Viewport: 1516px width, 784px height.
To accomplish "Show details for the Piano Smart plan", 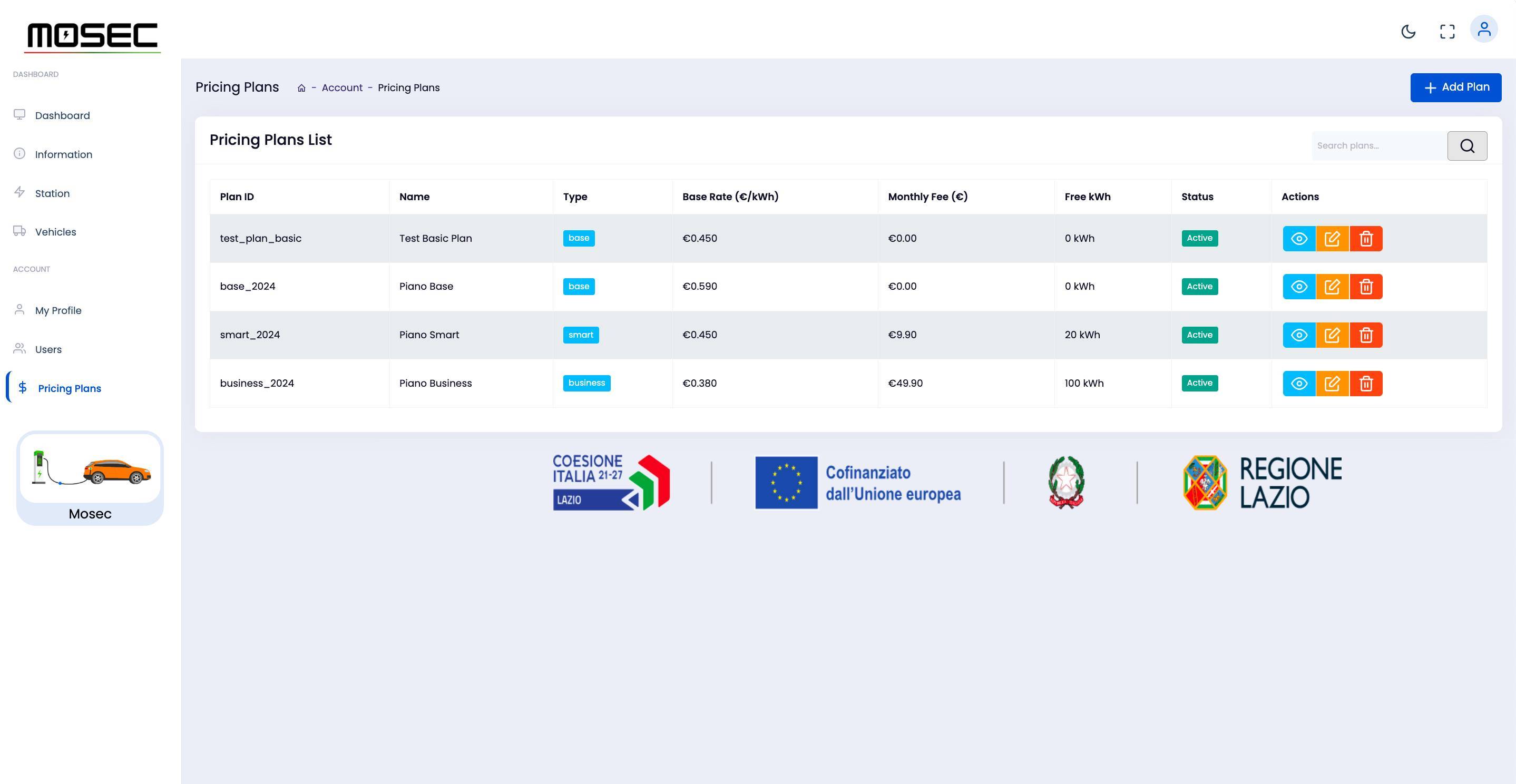I will tap(1299, 335).
